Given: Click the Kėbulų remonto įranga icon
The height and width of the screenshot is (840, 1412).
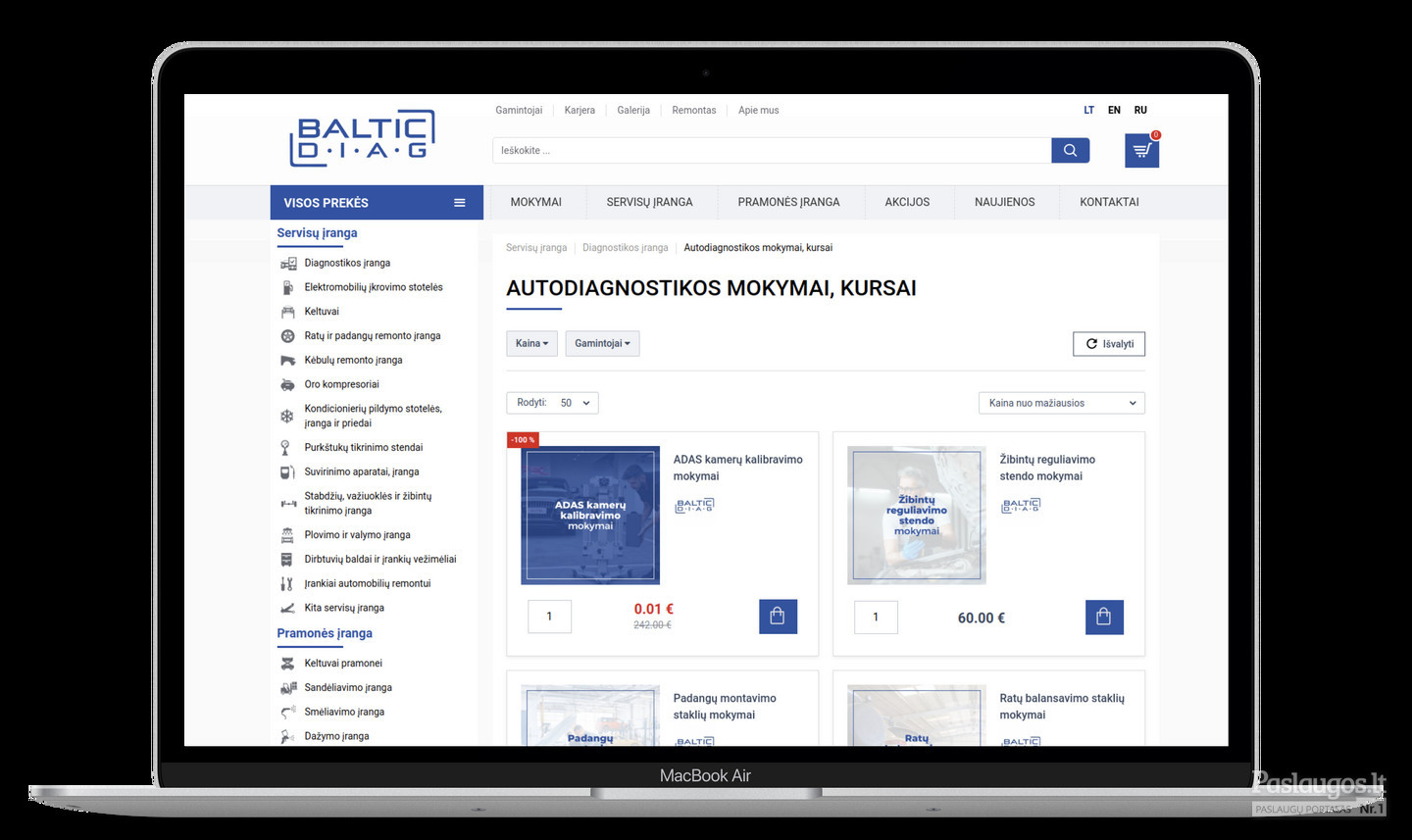Looking at the screenshot, I should tap(287, 361).
